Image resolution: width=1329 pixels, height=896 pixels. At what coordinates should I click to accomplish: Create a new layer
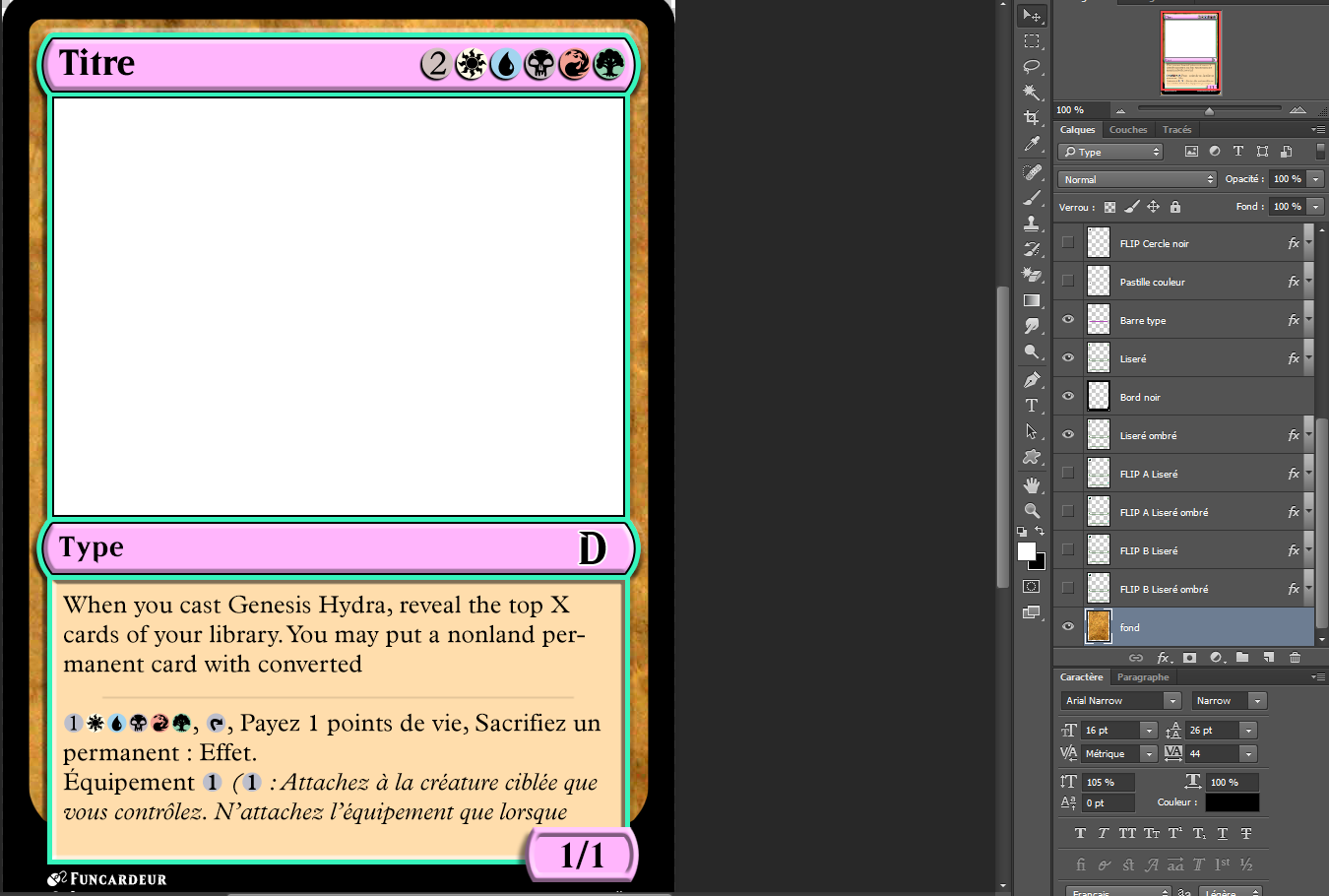pyautogui.click(x=1269, y=658)
